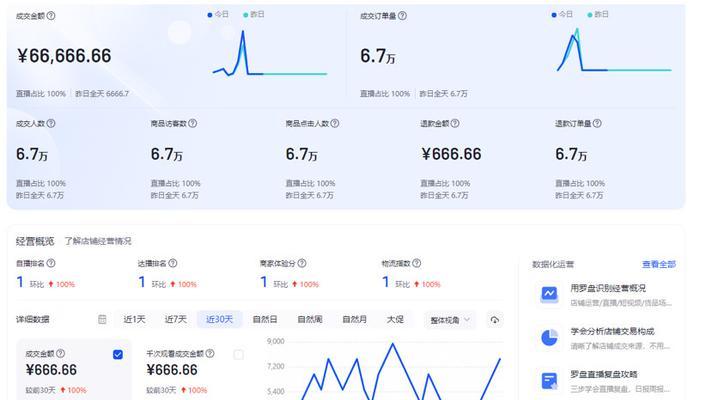Viewport: 712px width, 400px height.
Task: Open the 查看全部 link
Action: [x=659, y=264]
